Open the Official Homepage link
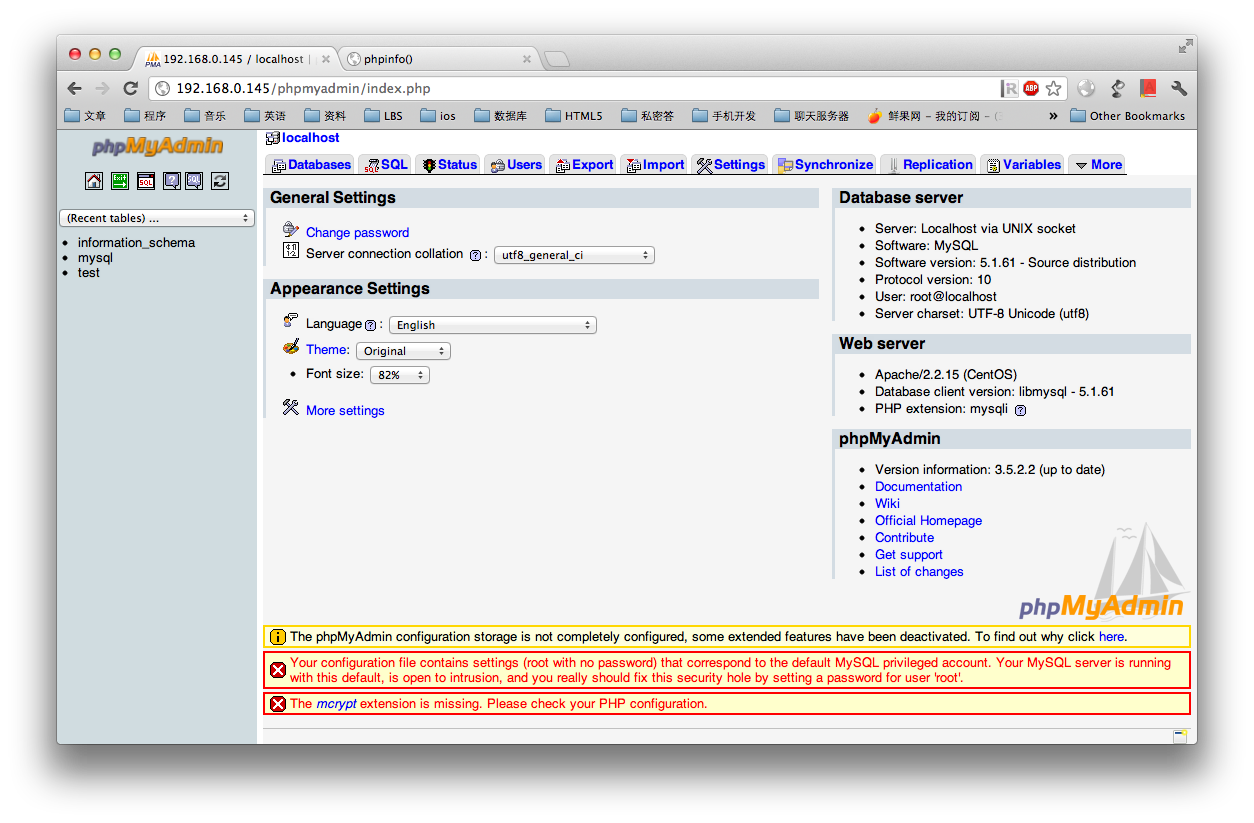Screen dimensions: 1254x823 tap(928, 521)
